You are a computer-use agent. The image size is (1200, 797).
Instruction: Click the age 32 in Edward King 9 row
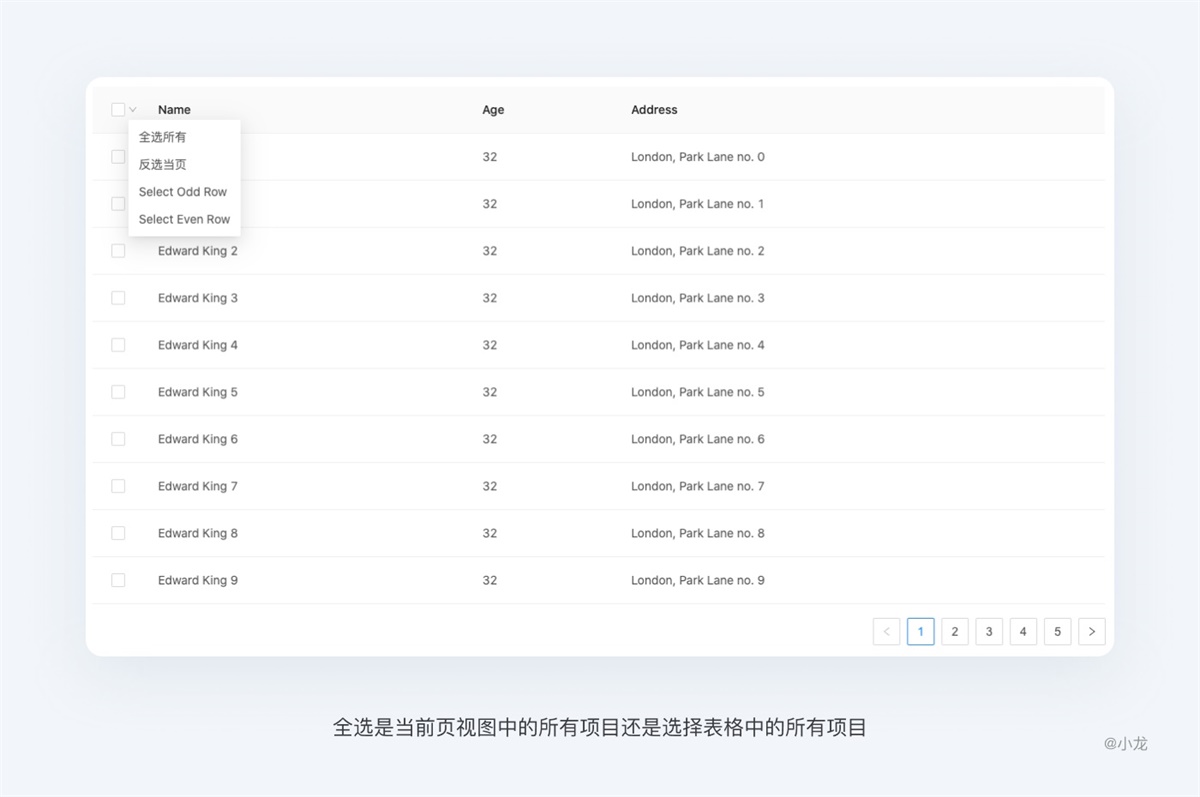click(x=490, y=580)
